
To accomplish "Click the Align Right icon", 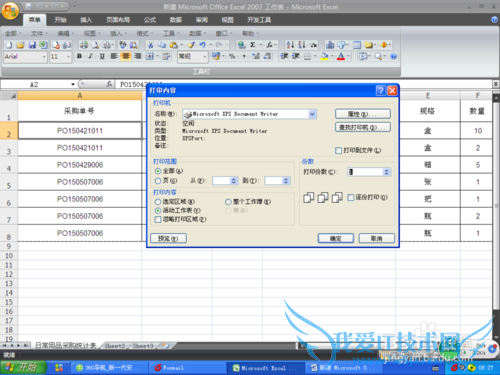I will 137,56.
